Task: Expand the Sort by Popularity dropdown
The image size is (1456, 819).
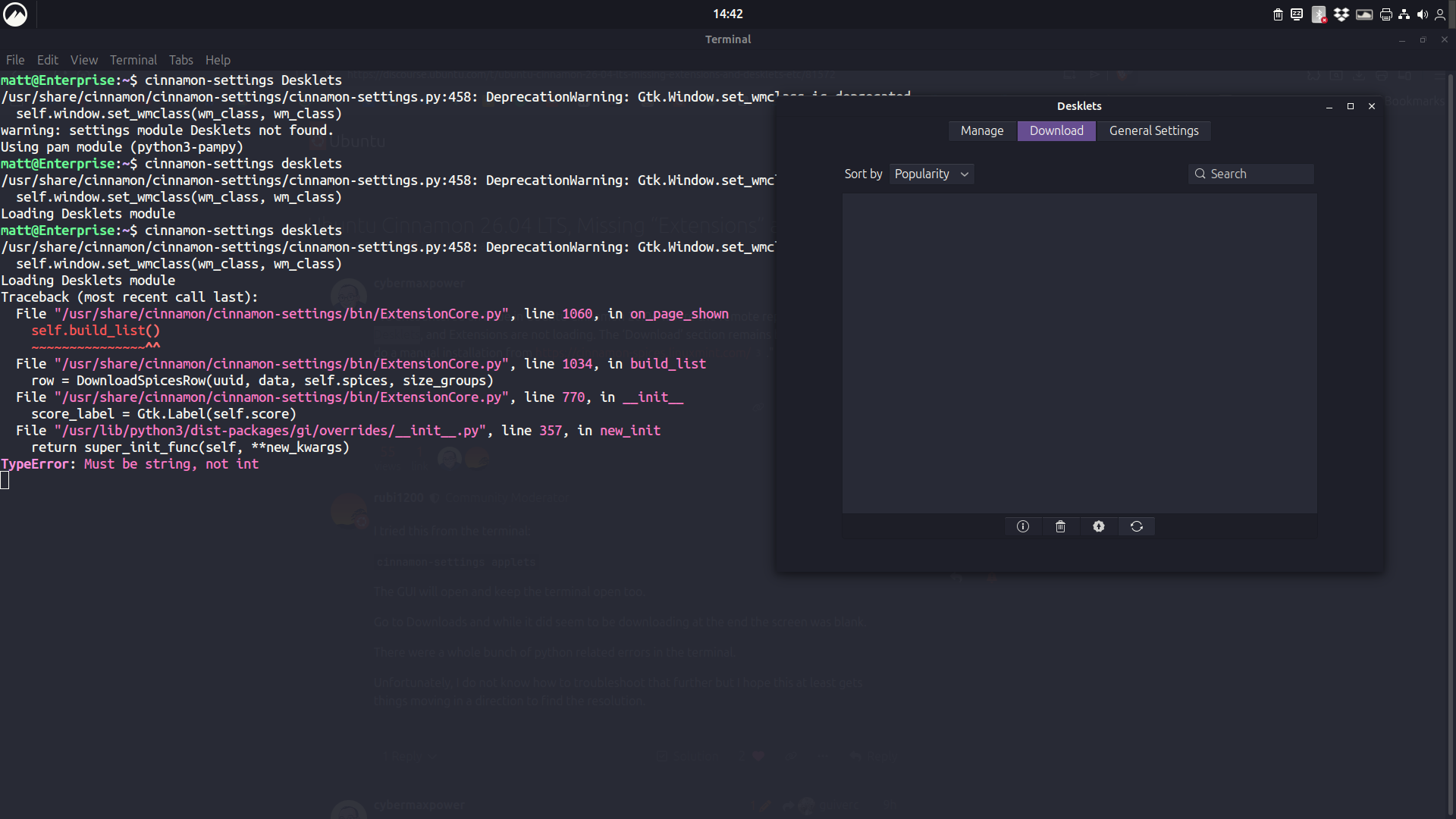Action: tap(932, 174)
